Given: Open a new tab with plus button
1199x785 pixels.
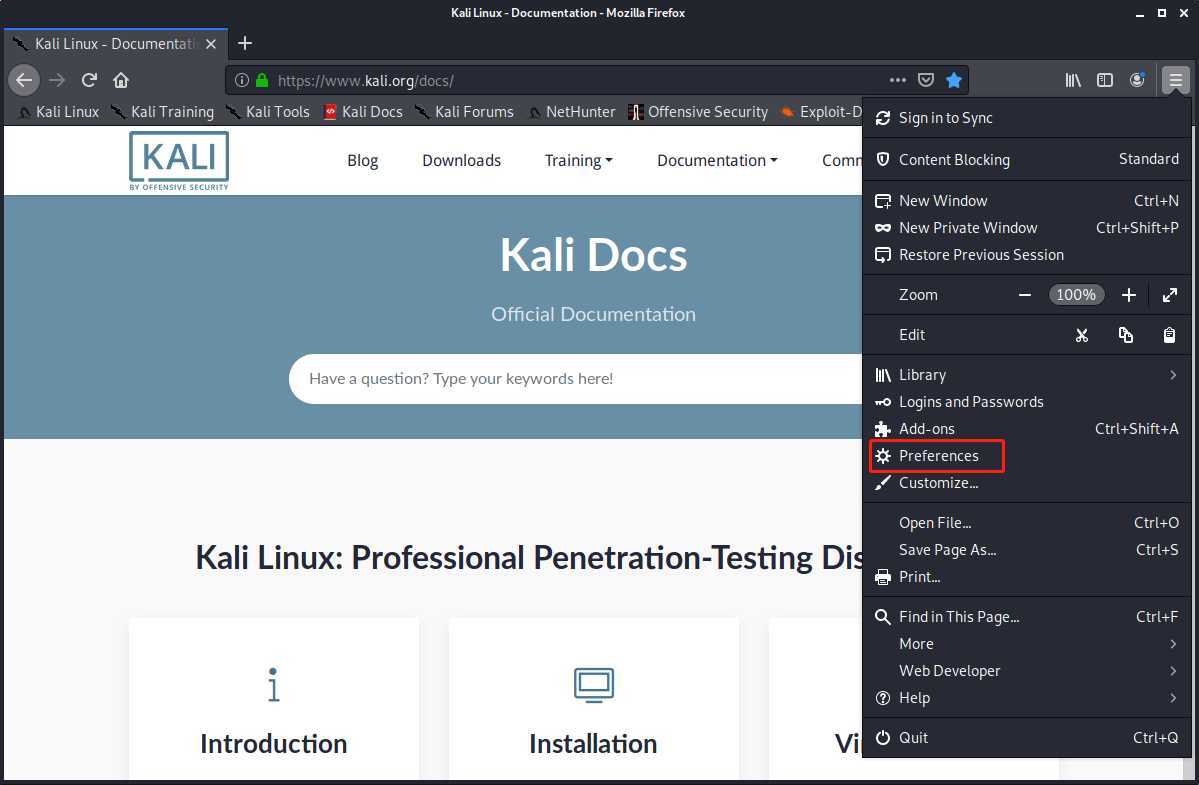Looking at the screenshot, I should pyautogui.click(x=245, y=44).
